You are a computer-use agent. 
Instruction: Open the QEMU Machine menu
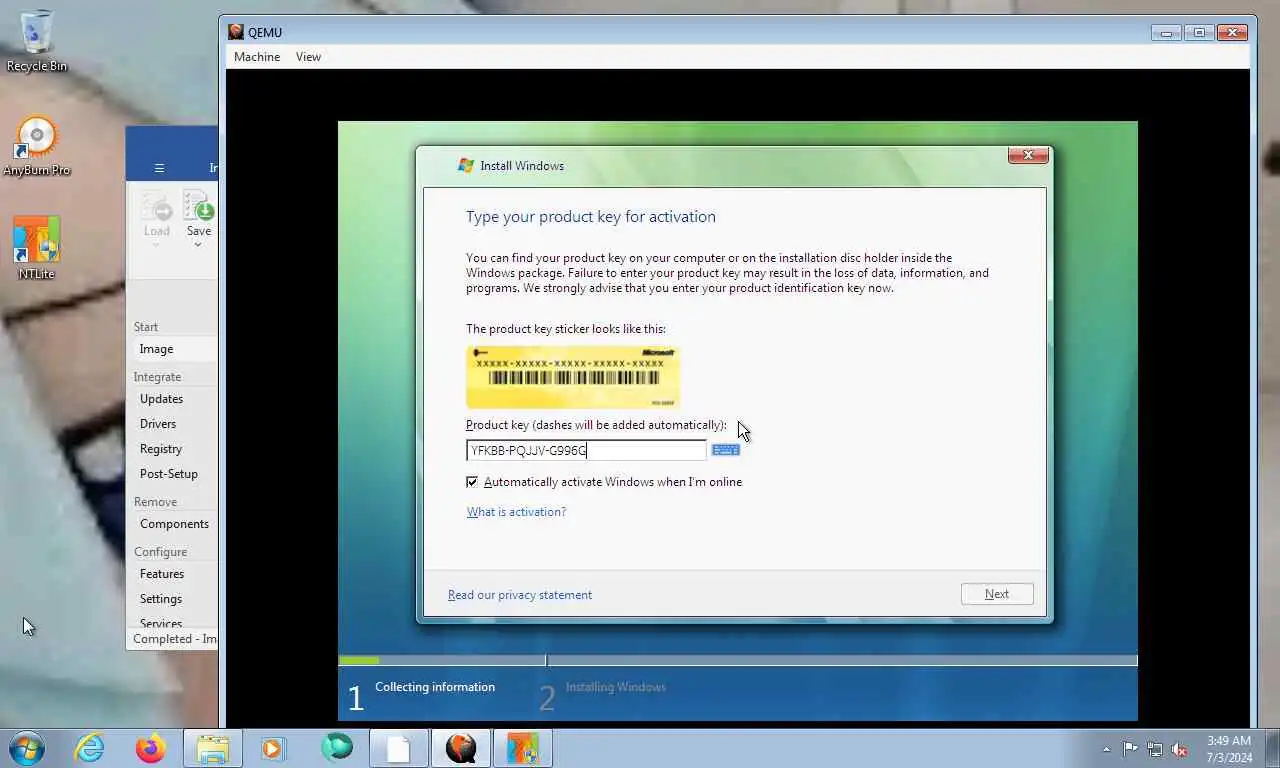257,57
